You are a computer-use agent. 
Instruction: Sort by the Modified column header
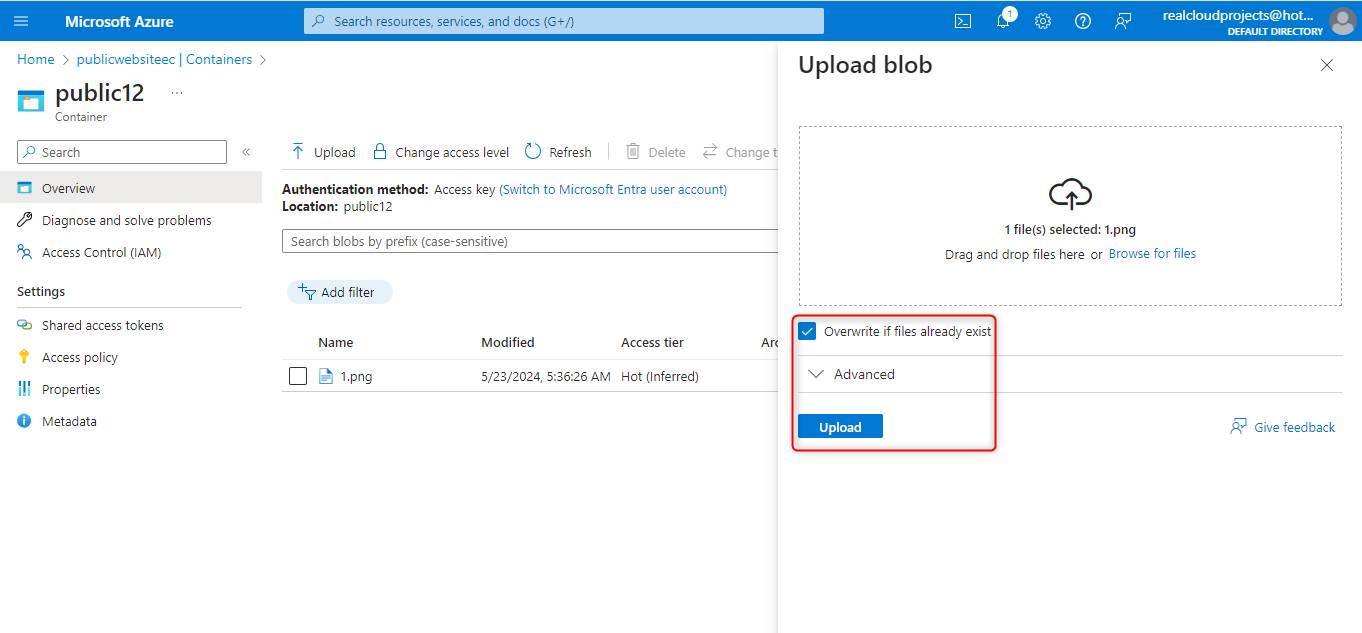(x=508, y=342)
